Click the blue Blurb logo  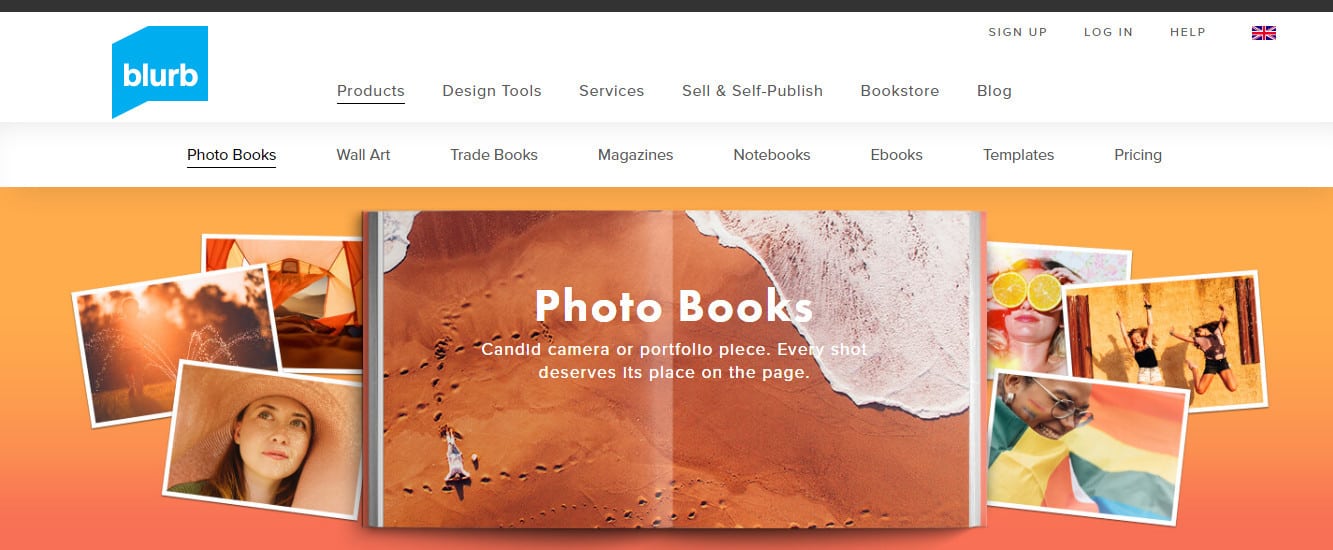[160, 72]
